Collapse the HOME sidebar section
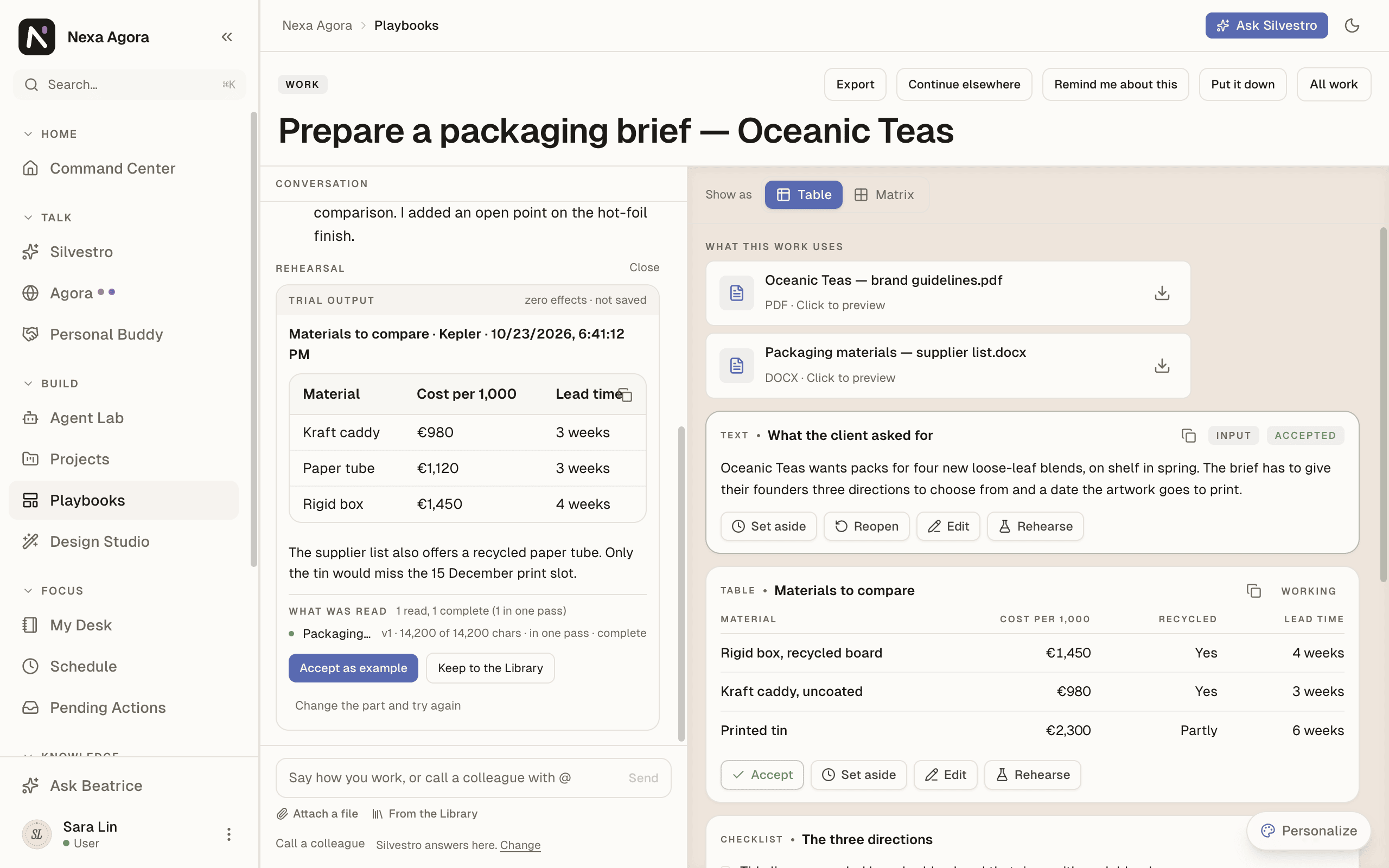This screenshot has height=868, width=1389. (50, 134)
